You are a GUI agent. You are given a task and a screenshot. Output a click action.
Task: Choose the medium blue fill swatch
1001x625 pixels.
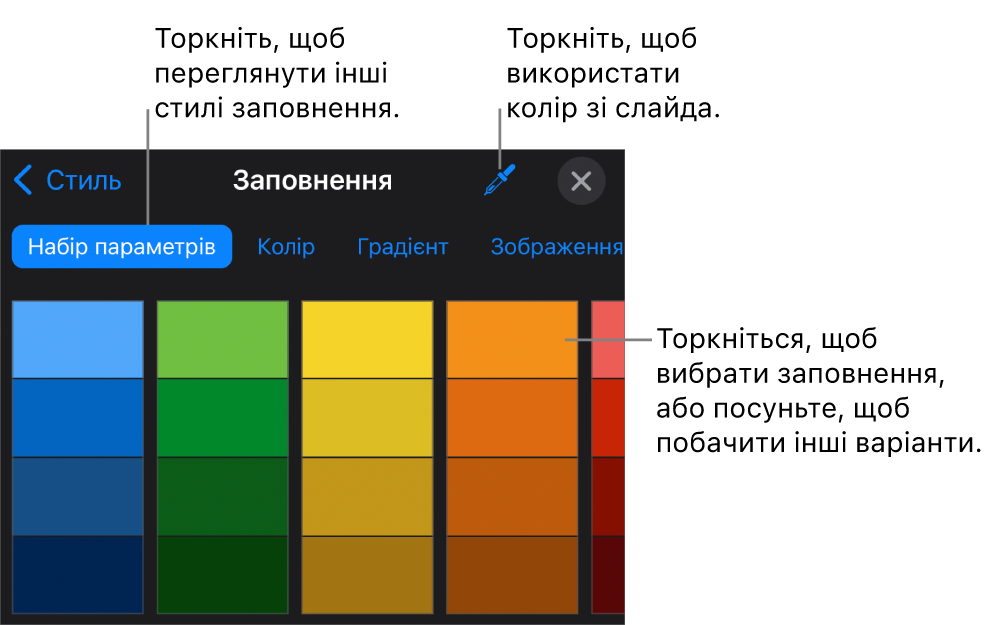click(78, 418)
